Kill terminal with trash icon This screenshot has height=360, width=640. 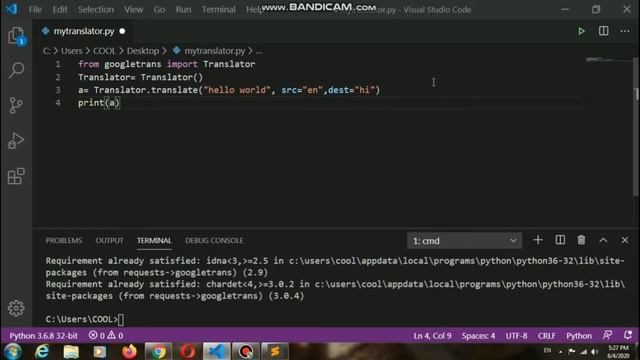581,240
